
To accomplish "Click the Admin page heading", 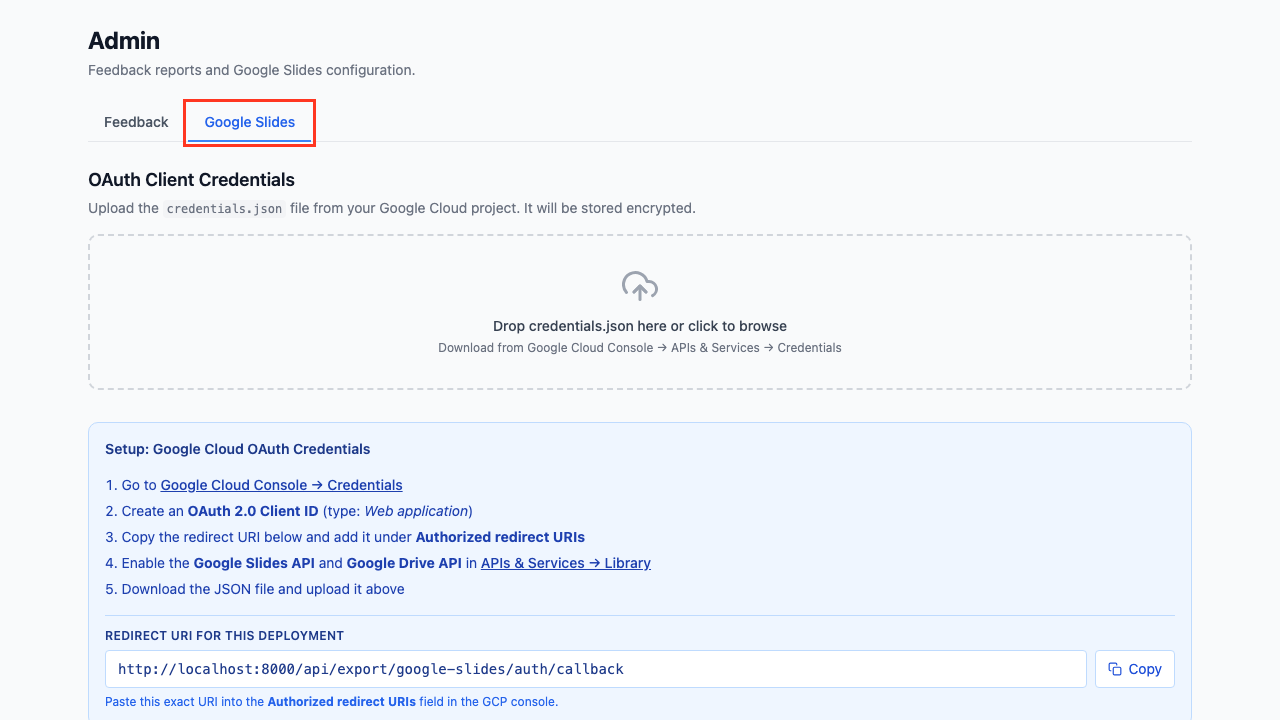I will 124,41.
